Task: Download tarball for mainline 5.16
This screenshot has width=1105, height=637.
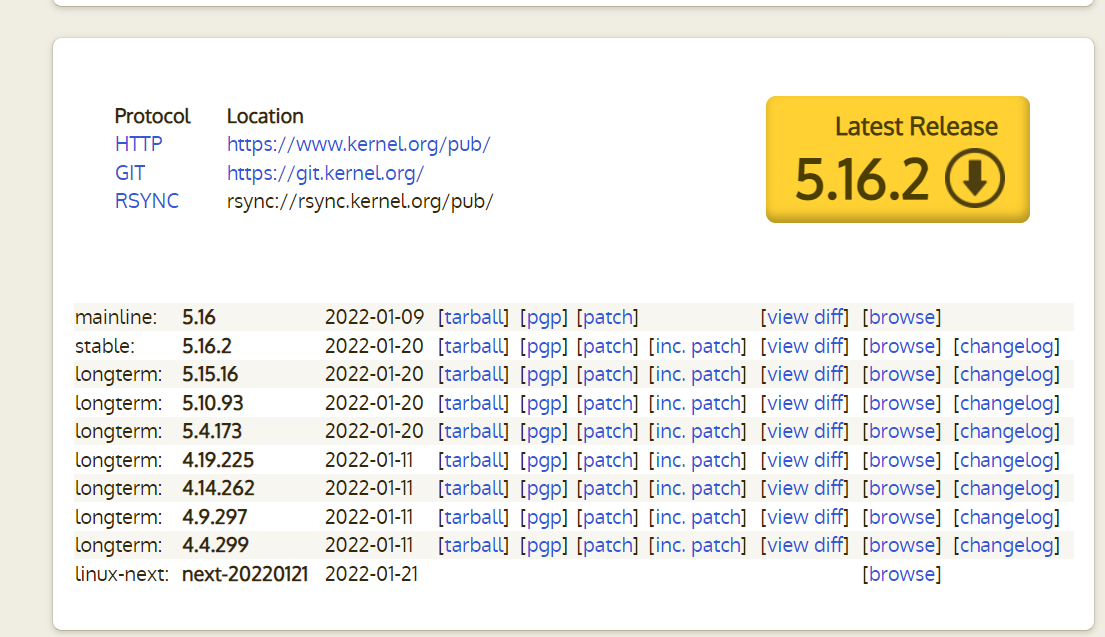Action: coord(474,317)
